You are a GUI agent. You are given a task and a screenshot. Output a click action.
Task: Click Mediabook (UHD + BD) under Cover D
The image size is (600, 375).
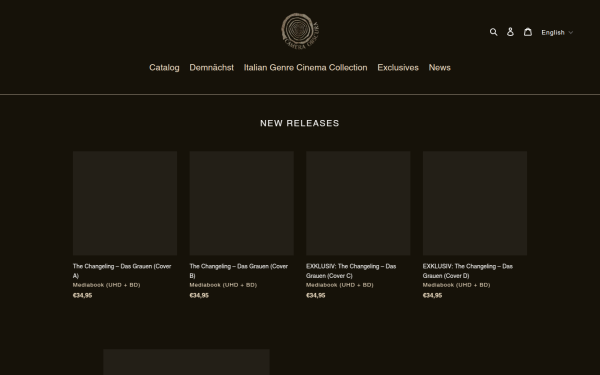coord(457,285)
